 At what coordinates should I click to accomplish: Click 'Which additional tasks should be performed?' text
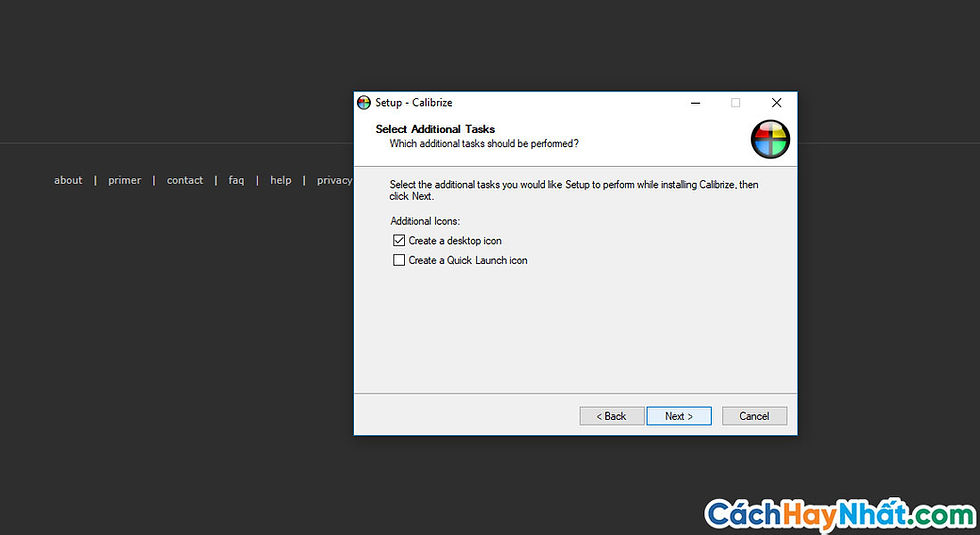coord(484,144)
